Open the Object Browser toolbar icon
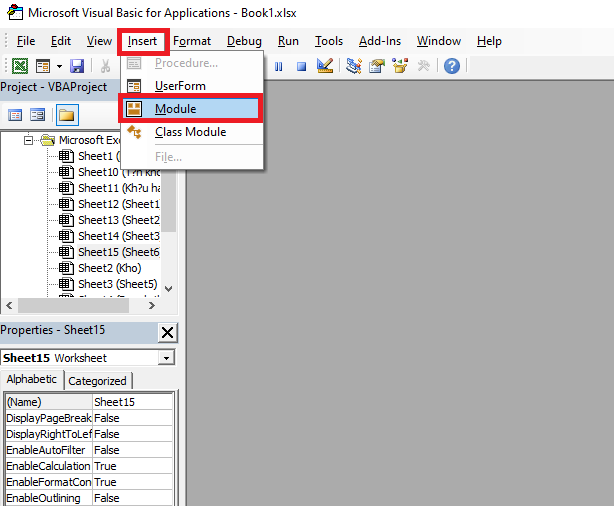Viewport: 614px width, 506px height. 400,66
